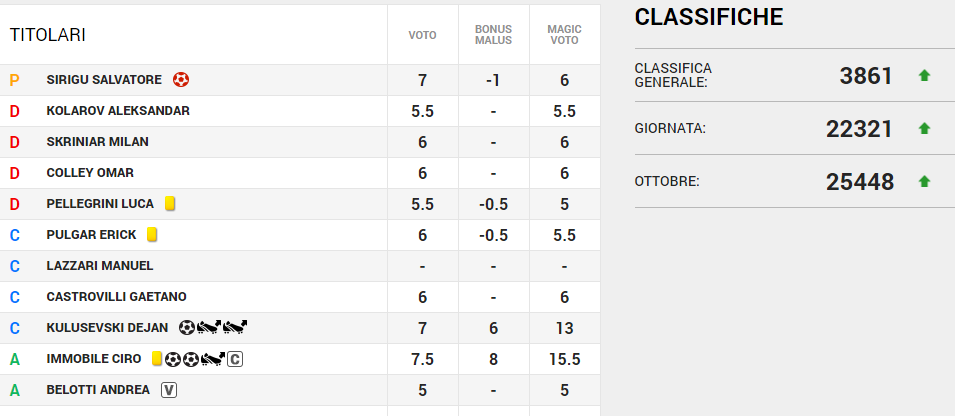Click the green arrow beside Giornata ranking
Viewport: 955px width, 416px height.
point(924,129)
